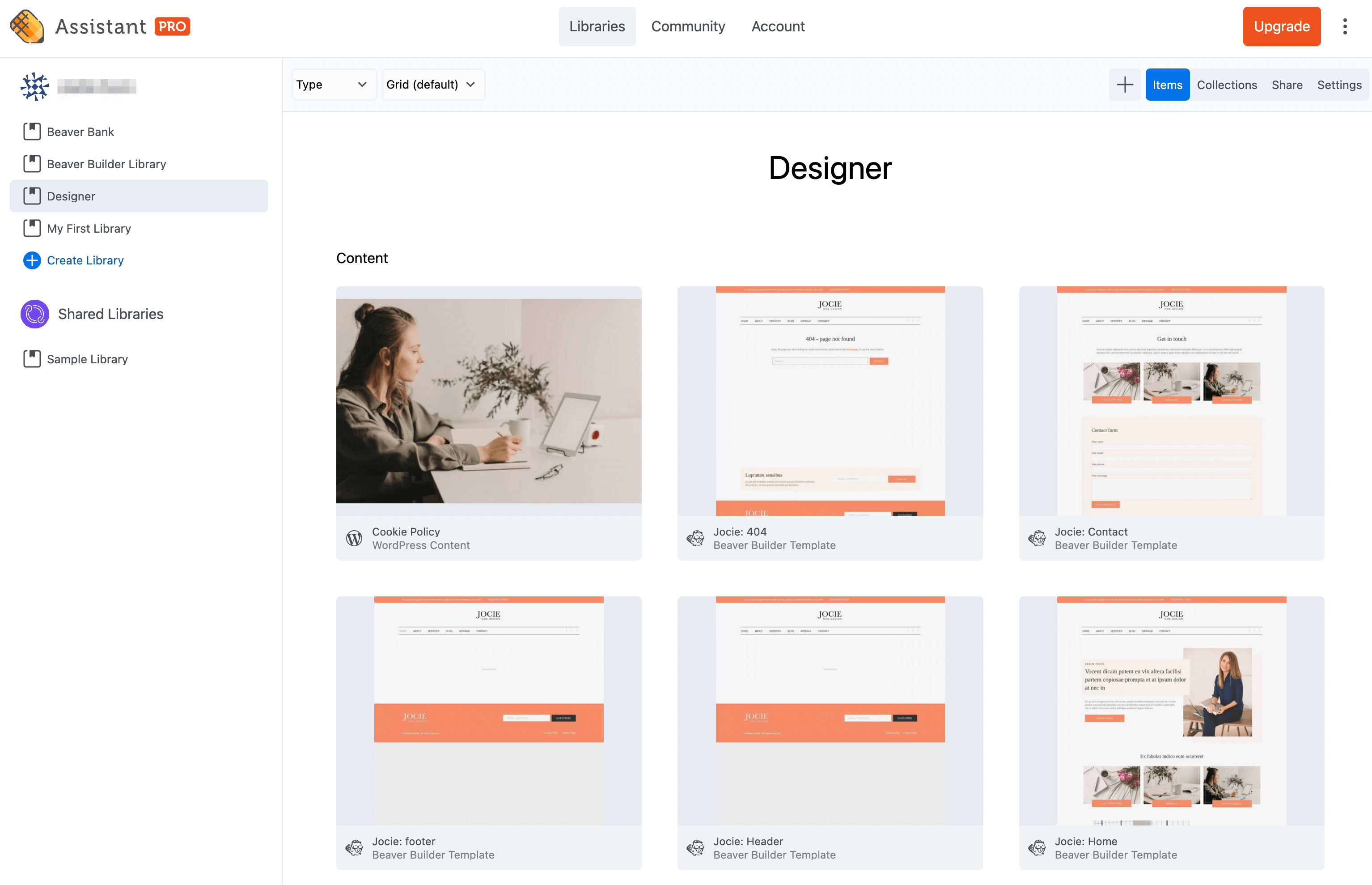Click the three-dot overflow menu
This screenshot has width=1372, height=885.
(x=1348, y=27)
